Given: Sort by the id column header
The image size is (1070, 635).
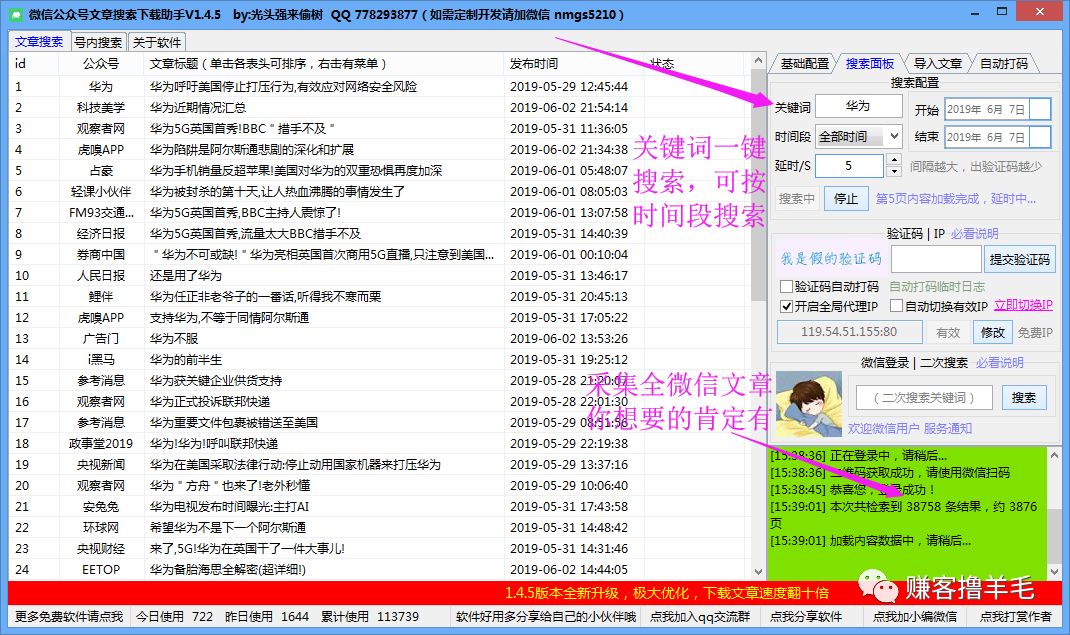Looking at the screenshot, I should (x=33, y=63).
